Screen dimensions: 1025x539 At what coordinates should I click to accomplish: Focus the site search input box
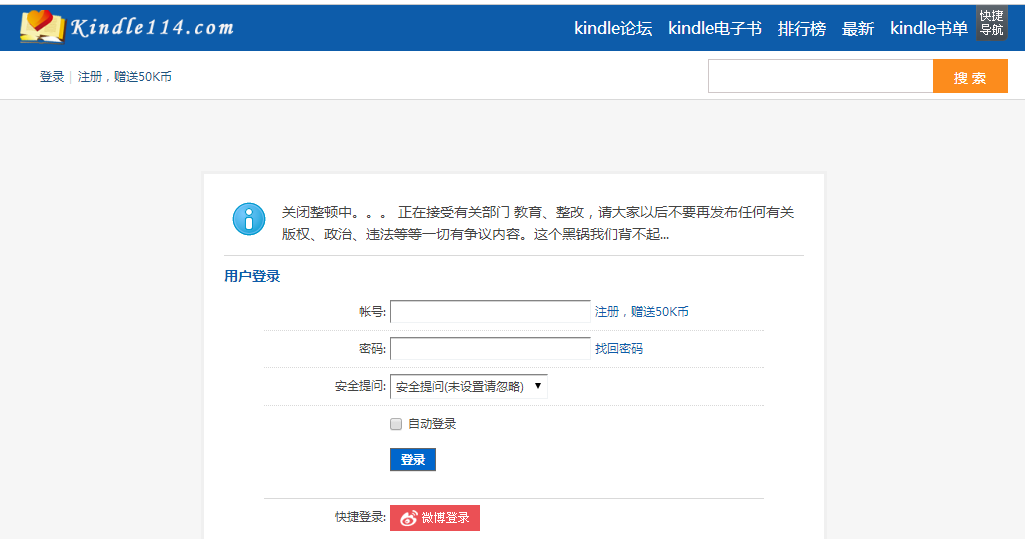point(820,76)
